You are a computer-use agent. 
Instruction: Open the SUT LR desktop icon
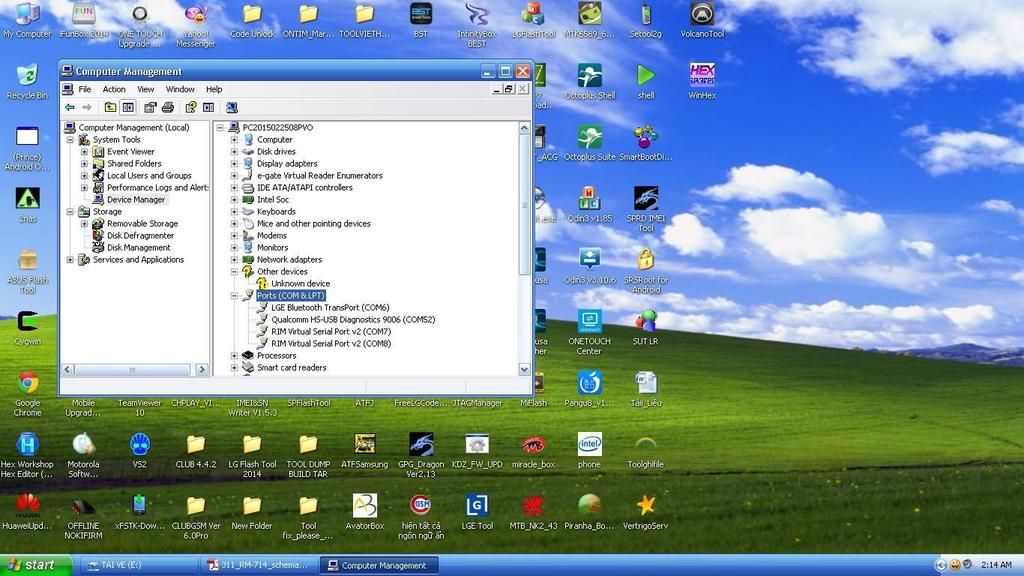(x=645, y=327)
